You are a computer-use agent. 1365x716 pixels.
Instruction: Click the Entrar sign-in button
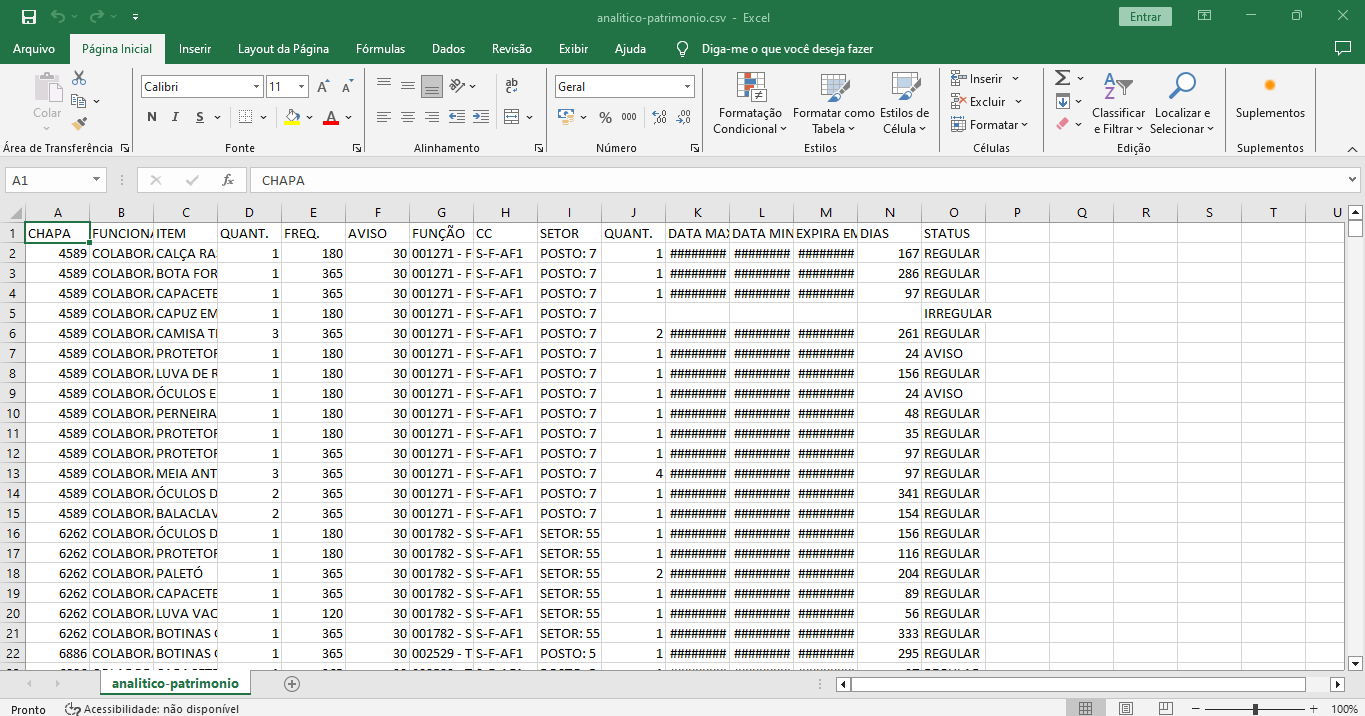pyautogui.click(x=1145, y=17)
